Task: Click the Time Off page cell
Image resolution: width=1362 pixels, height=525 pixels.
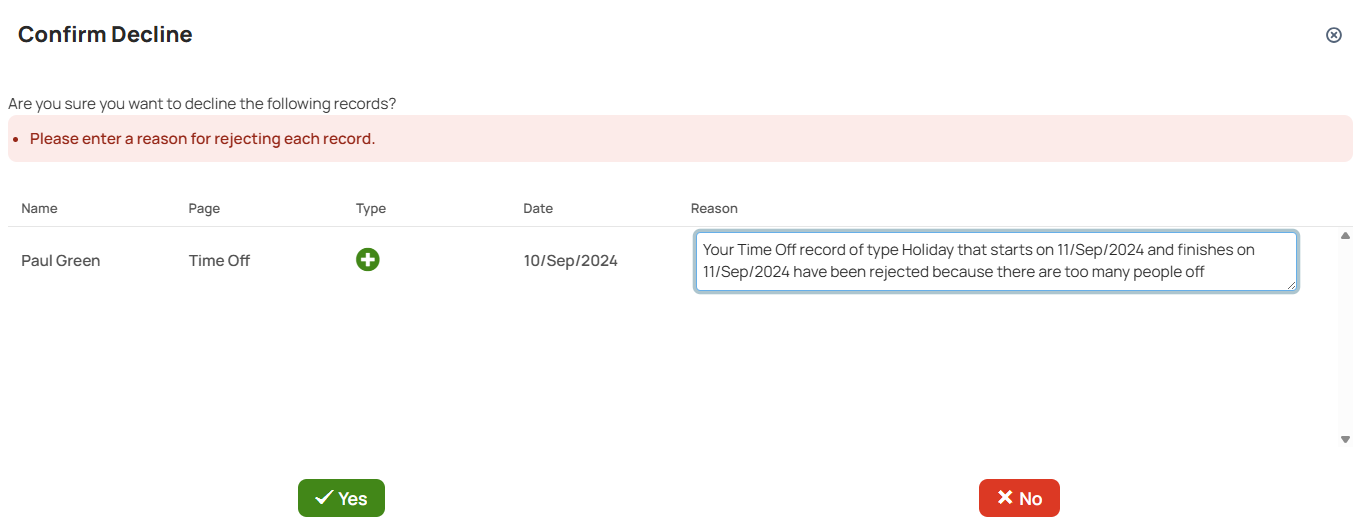Action: [x=219, y=261]
